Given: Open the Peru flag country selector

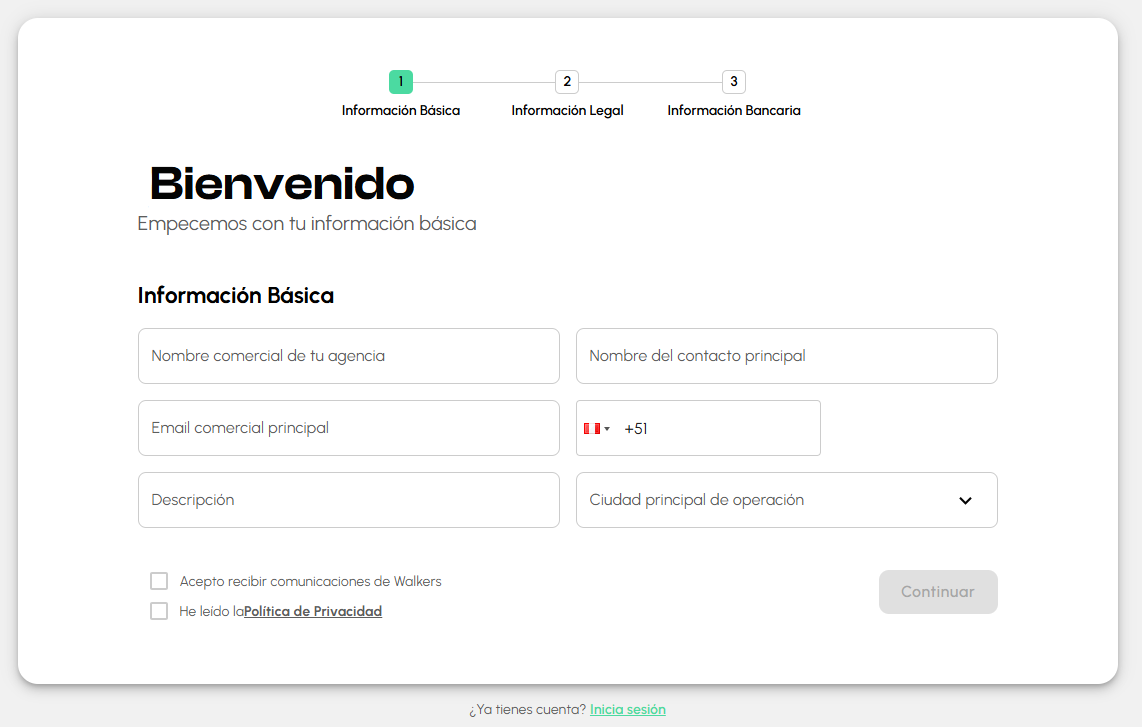Looking at the screenshot, I should pyautogui.click(x=596, y=428).
